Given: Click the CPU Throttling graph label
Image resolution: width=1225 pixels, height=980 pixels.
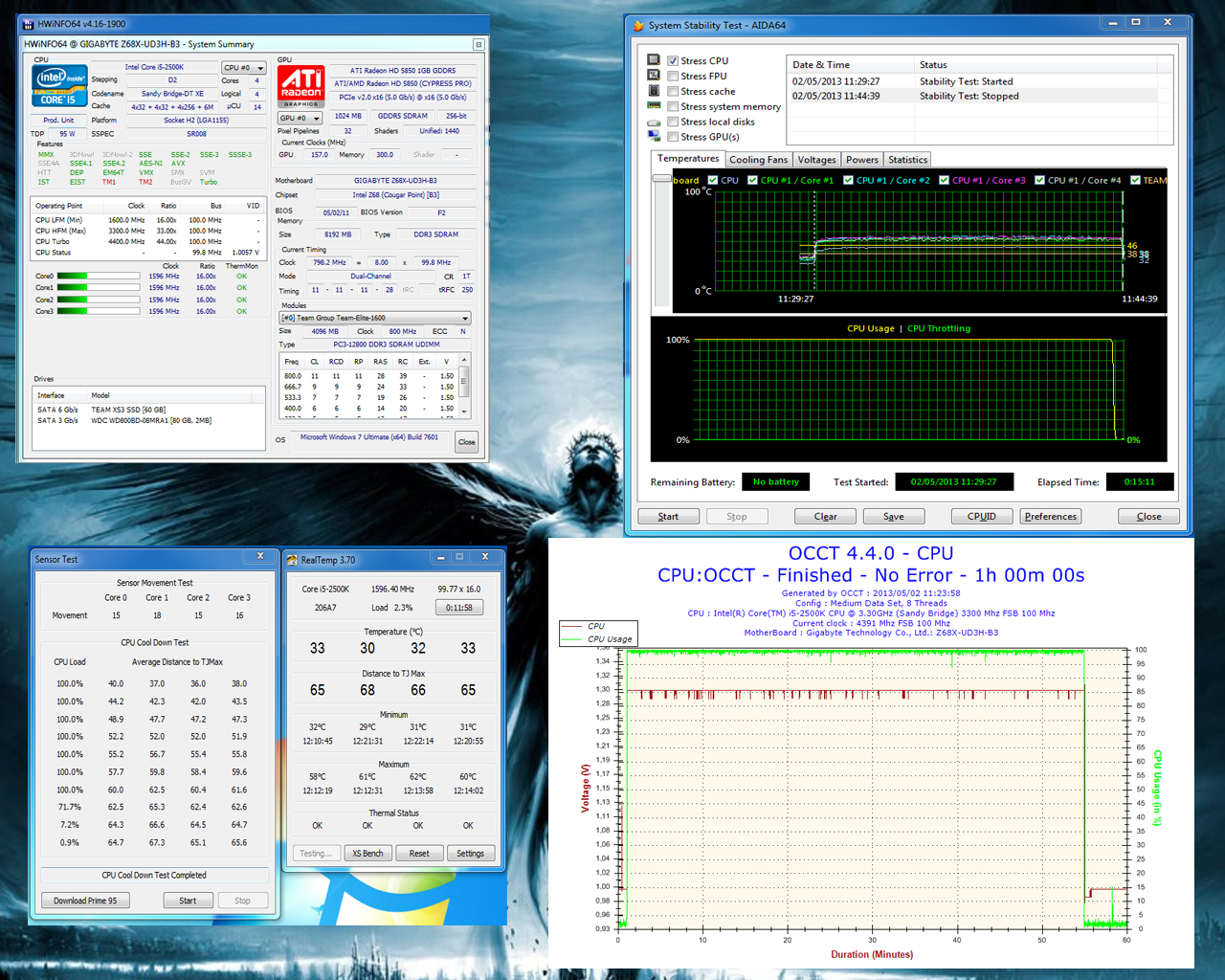Looking at the screenshot, I should (939, 328).
